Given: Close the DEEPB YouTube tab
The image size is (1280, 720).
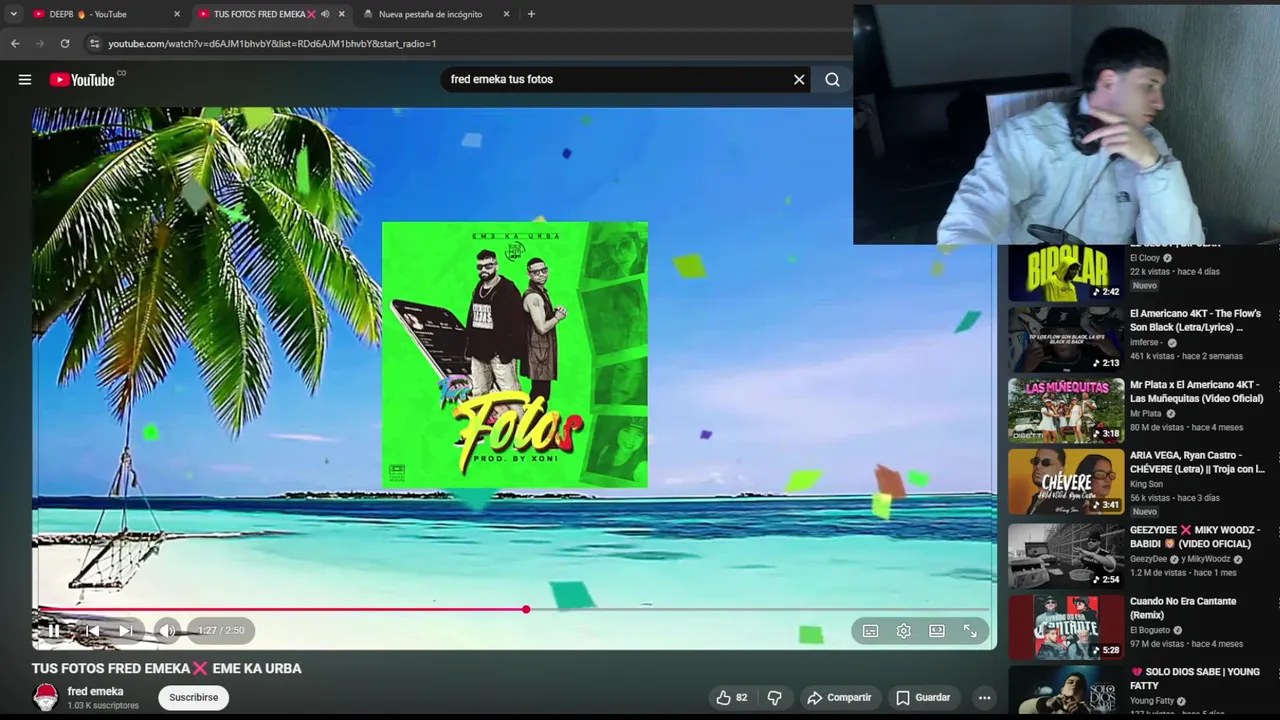Looking at the screenshot, I should coord(177,14).
